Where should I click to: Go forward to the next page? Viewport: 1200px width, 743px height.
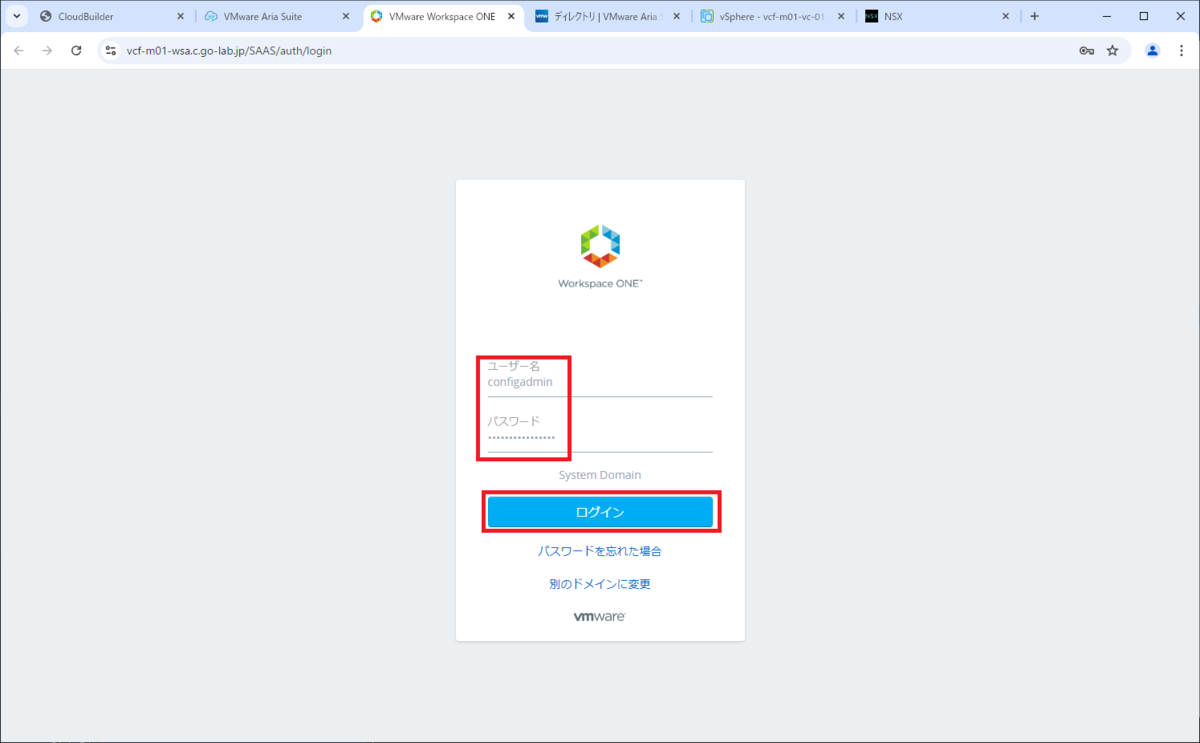47,50
